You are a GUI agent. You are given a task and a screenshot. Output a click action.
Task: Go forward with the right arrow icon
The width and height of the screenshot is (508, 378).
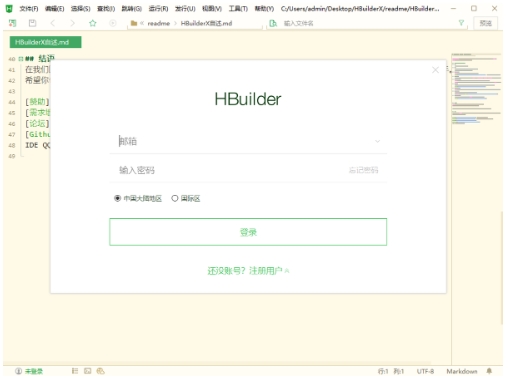pyautogui.click(x=72, y=23)
